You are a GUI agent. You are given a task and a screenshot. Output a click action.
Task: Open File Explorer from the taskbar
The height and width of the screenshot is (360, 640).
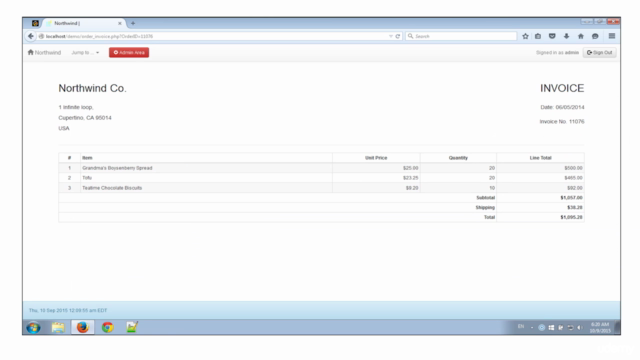(x=58, y=327)
